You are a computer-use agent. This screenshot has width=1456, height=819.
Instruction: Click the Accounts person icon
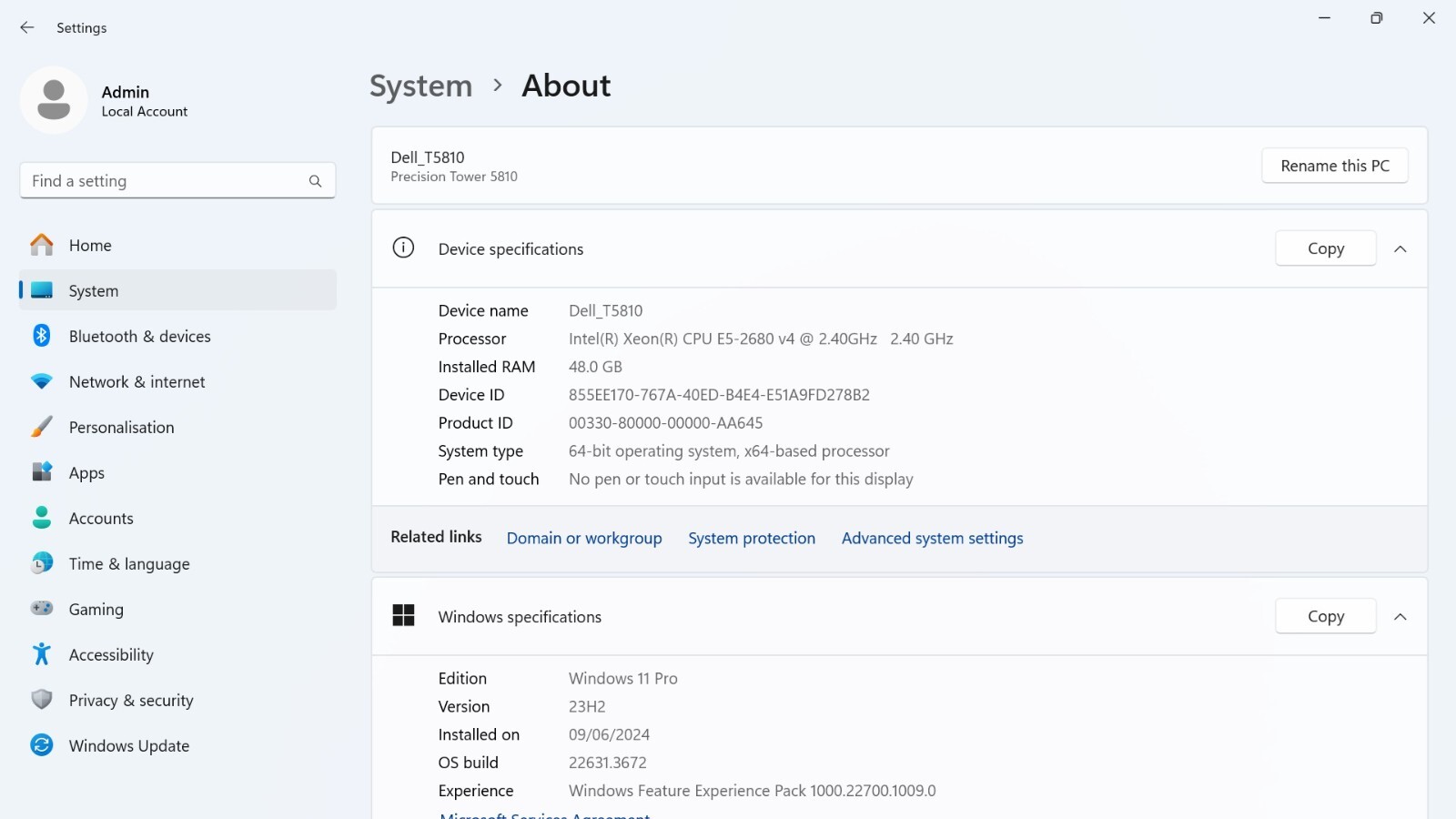42,518
